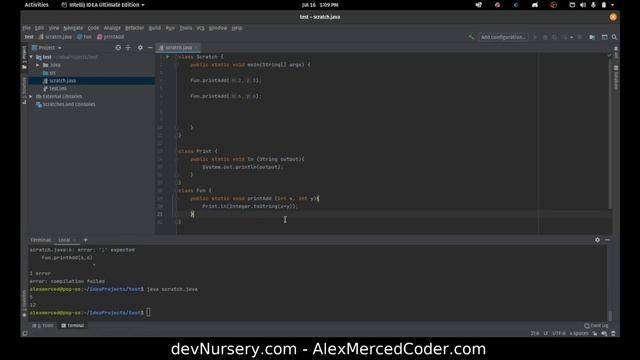Click the 4 spaces indent status indicator
Viewport: 640px width, 360px height.
578,333
